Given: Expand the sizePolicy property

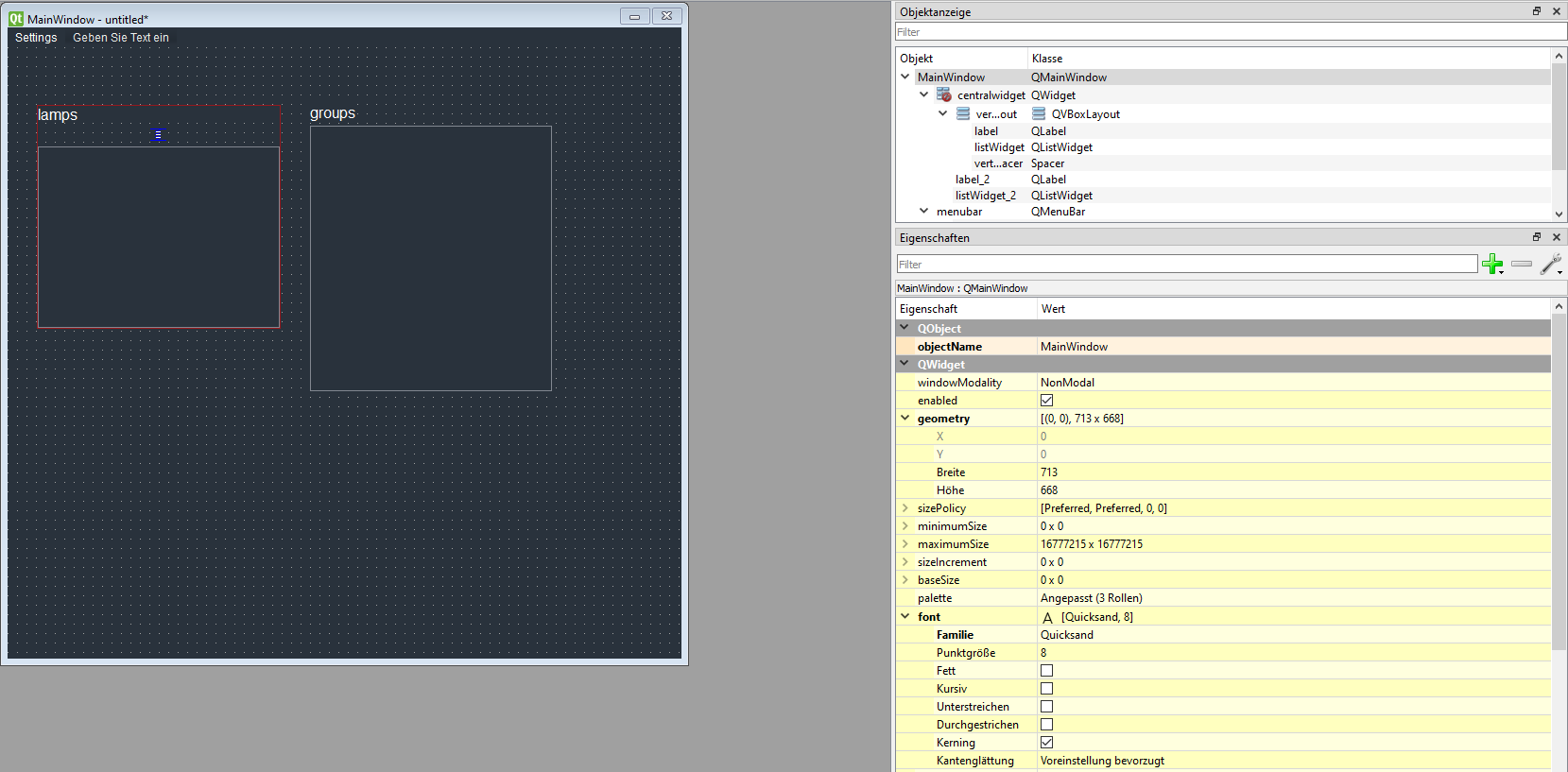Looking at the screenshot, I should (905, 508).
